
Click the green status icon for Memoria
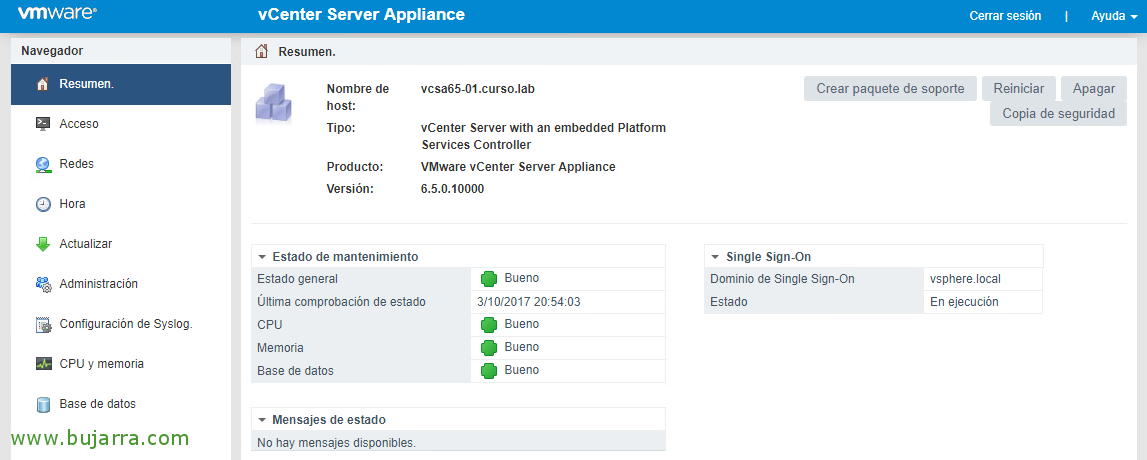coord(489,347)
